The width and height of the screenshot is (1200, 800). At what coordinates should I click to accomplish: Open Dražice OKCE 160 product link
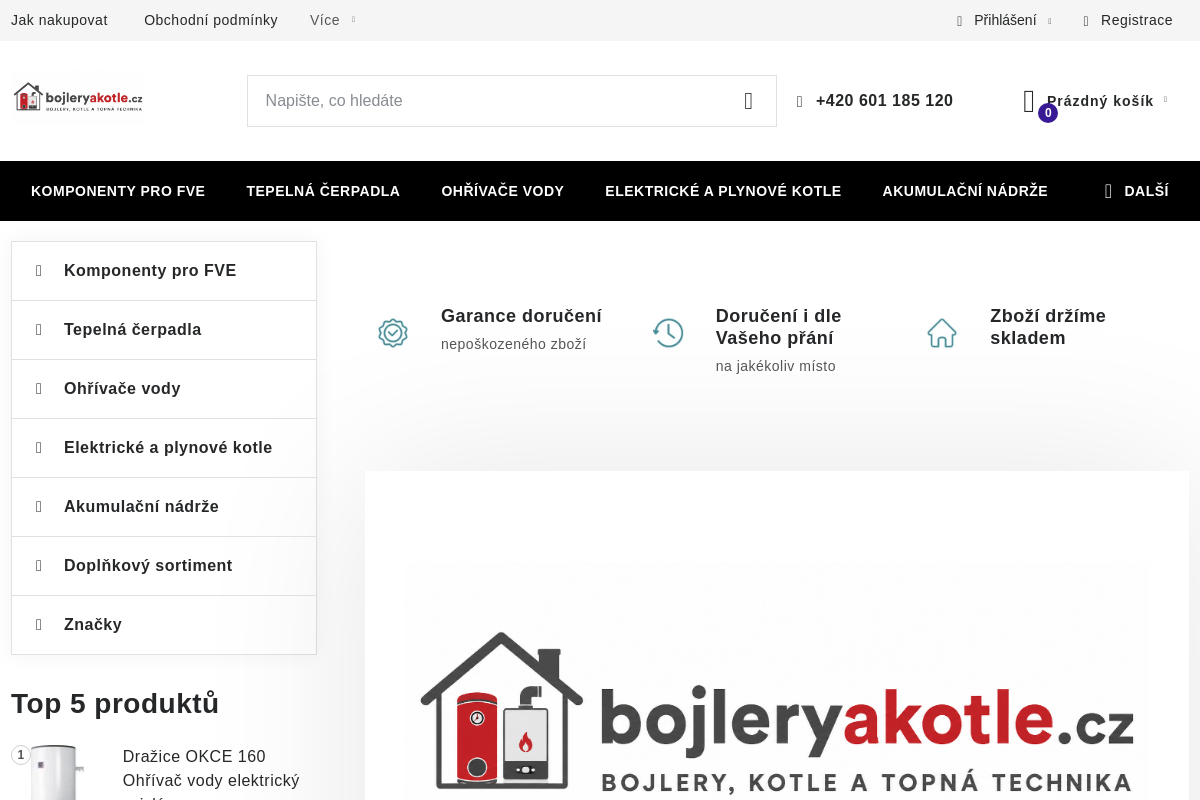[x=211, y=774]
